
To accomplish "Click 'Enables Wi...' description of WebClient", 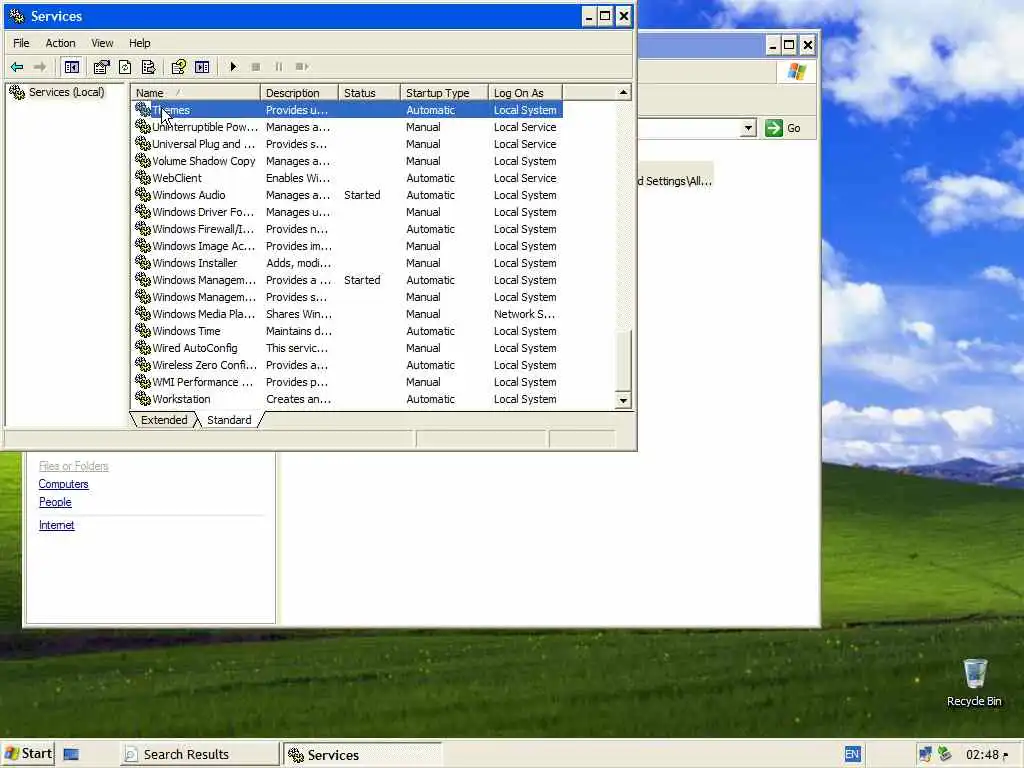I will 298,178.
